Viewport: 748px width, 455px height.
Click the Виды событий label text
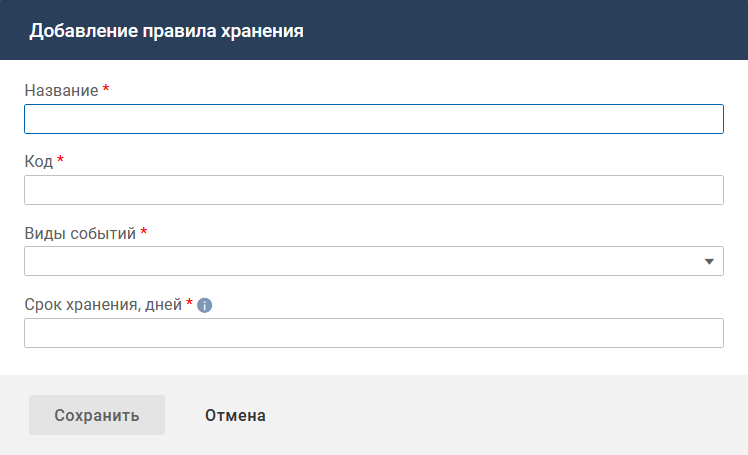click(80, 233)
